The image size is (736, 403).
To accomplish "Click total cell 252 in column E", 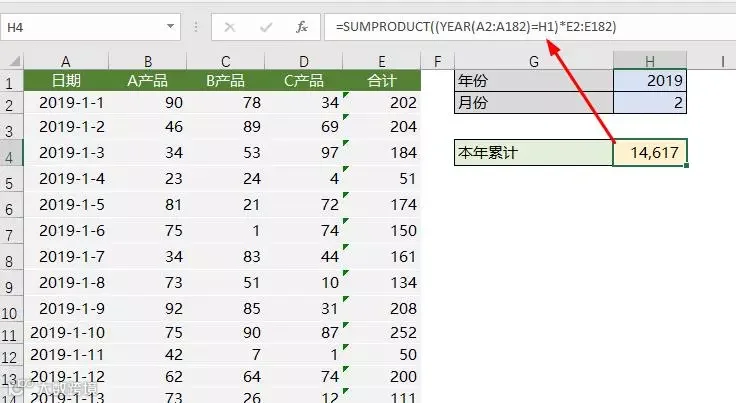I will pos(382,333).
